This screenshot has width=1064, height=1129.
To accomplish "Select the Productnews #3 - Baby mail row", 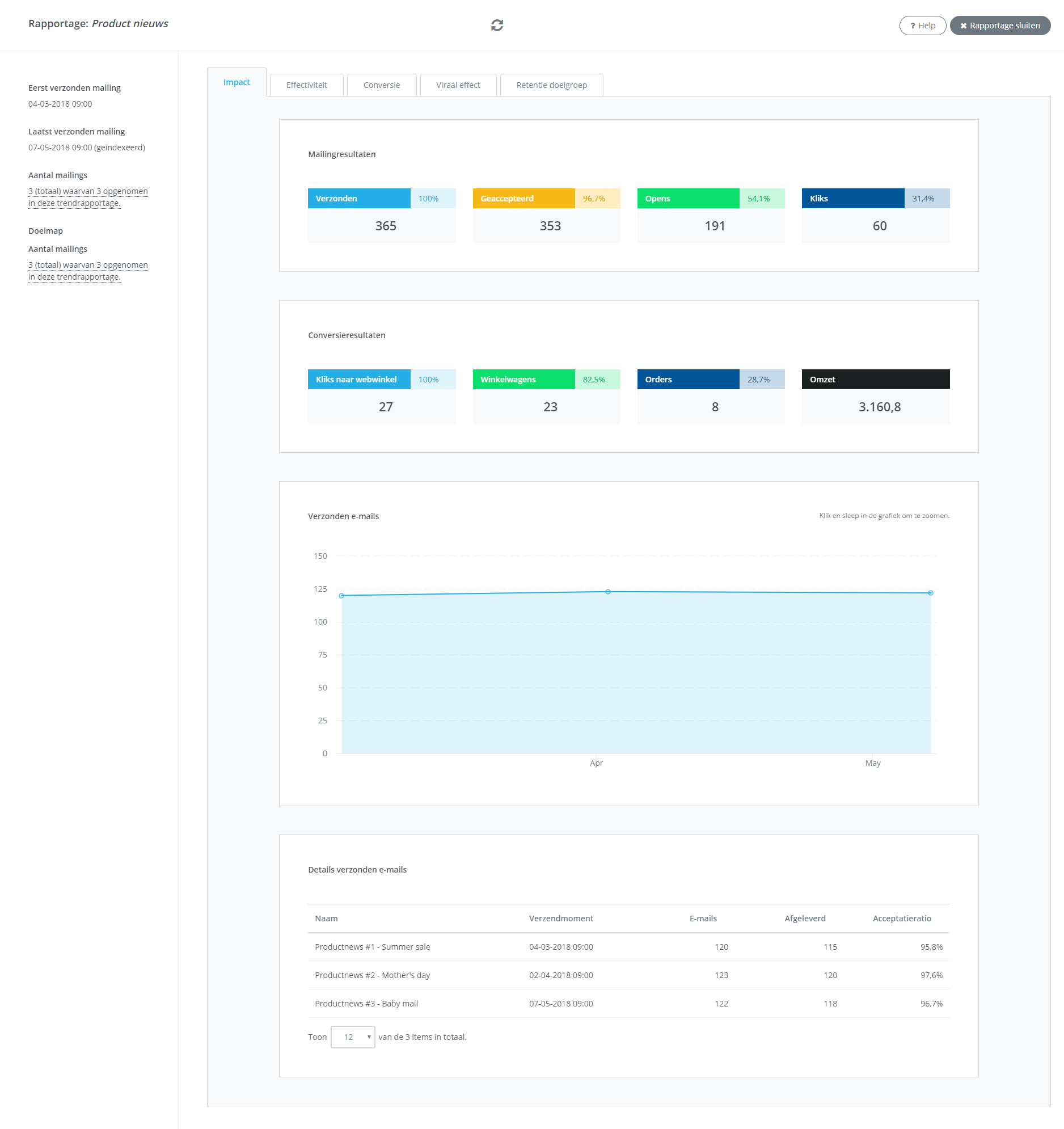I will pos(366,1004).
